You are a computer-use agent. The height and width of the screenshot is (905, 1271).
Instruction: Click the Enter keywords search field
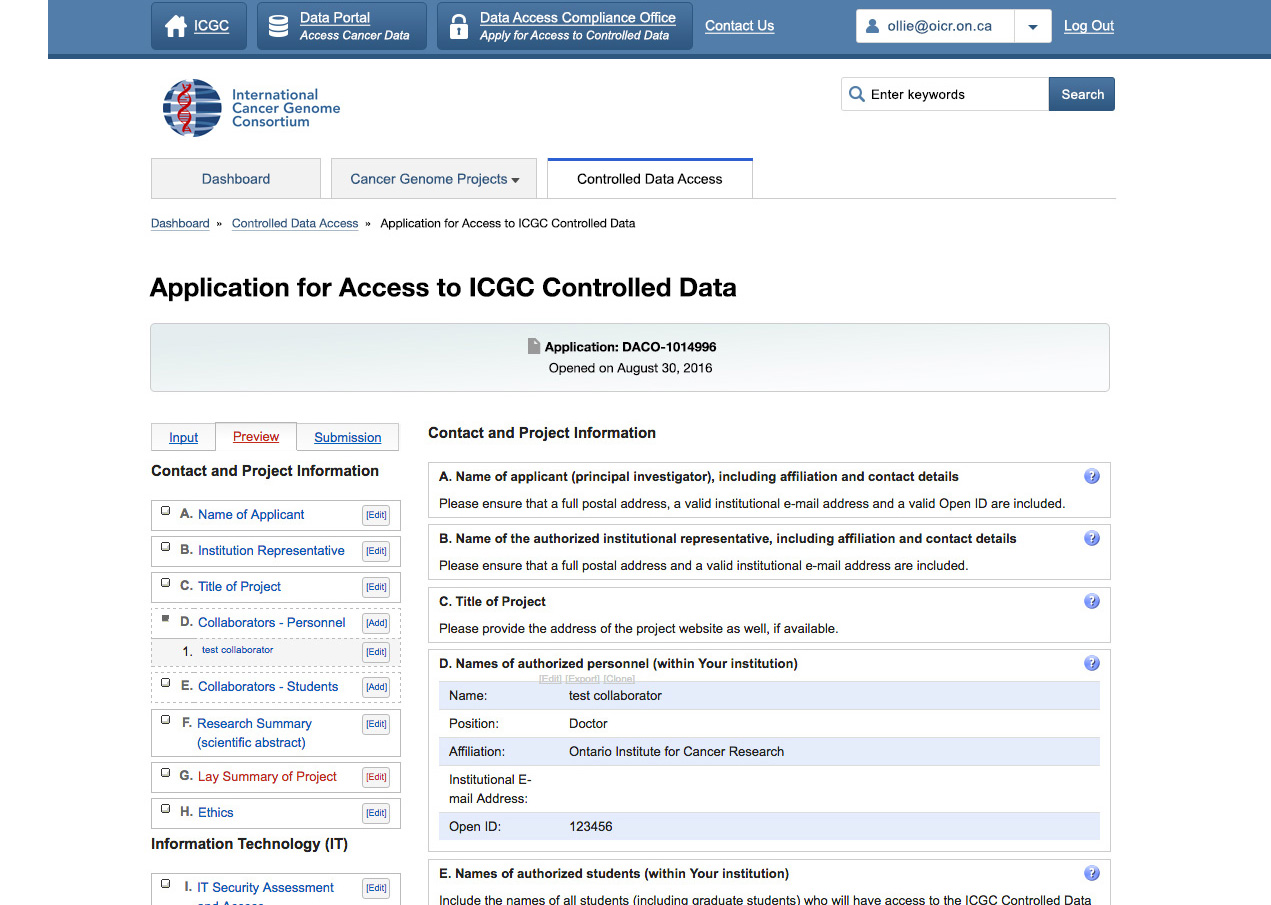(955, 95)
